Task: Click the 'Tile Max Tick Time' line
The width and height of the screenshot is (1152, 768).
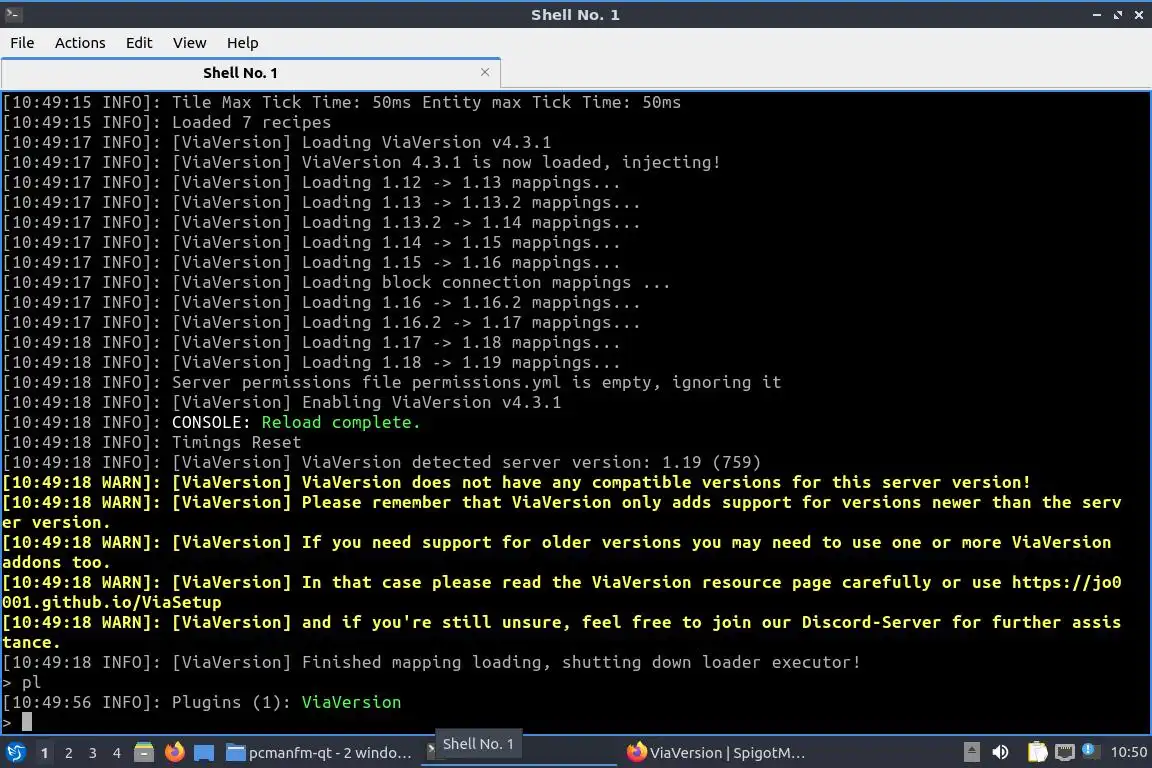Action: click(342, 102)
